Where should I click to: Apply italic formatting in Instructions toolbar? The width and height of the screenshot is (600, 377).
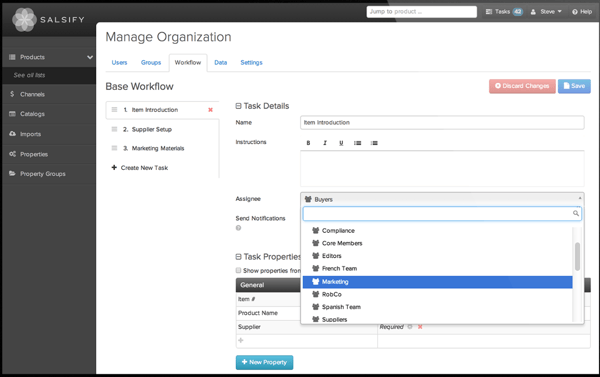click(325, 143)
